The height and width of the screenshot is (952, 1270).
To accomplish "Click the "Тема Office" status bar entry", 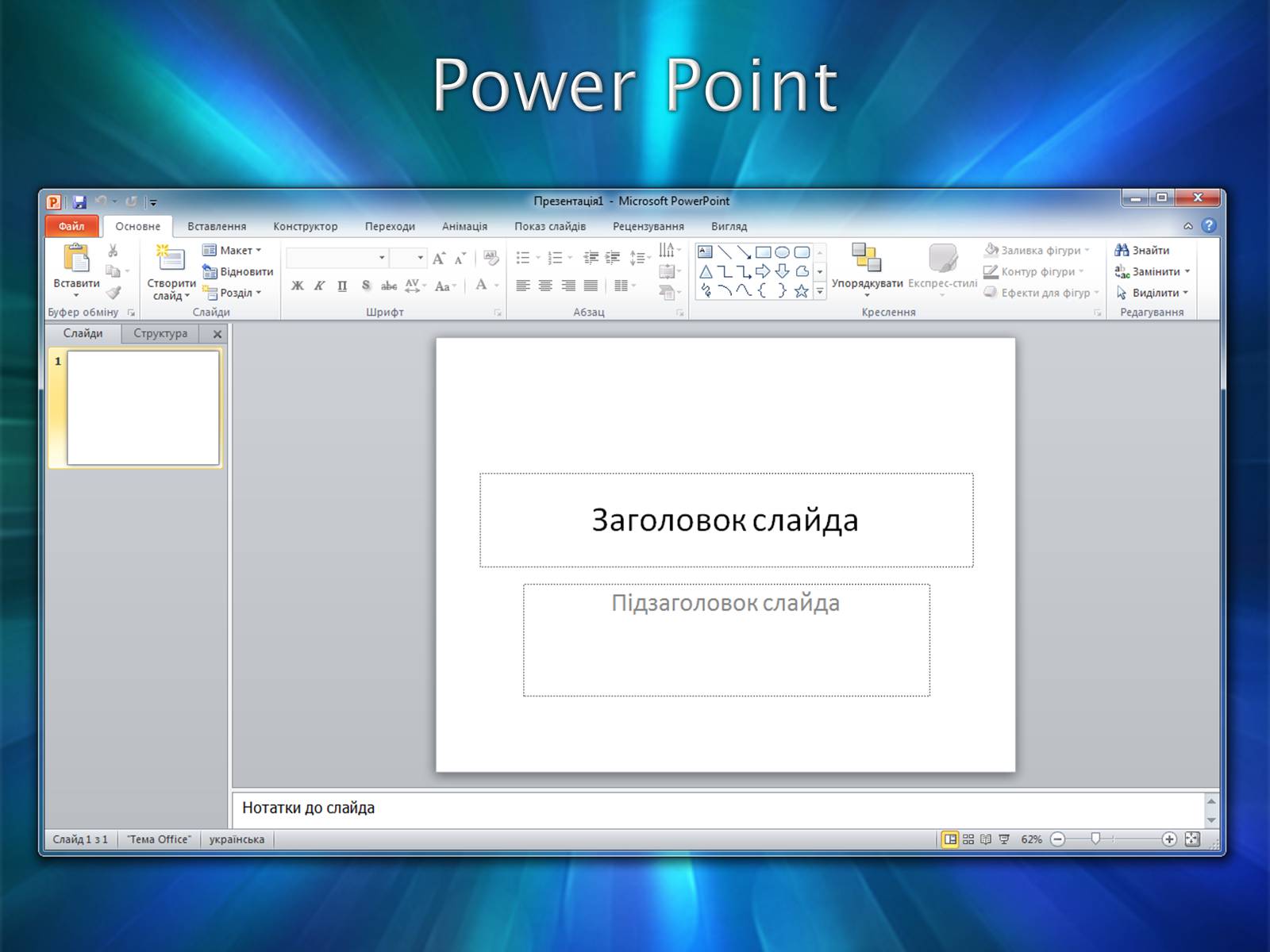I will (x=159, y=839).
